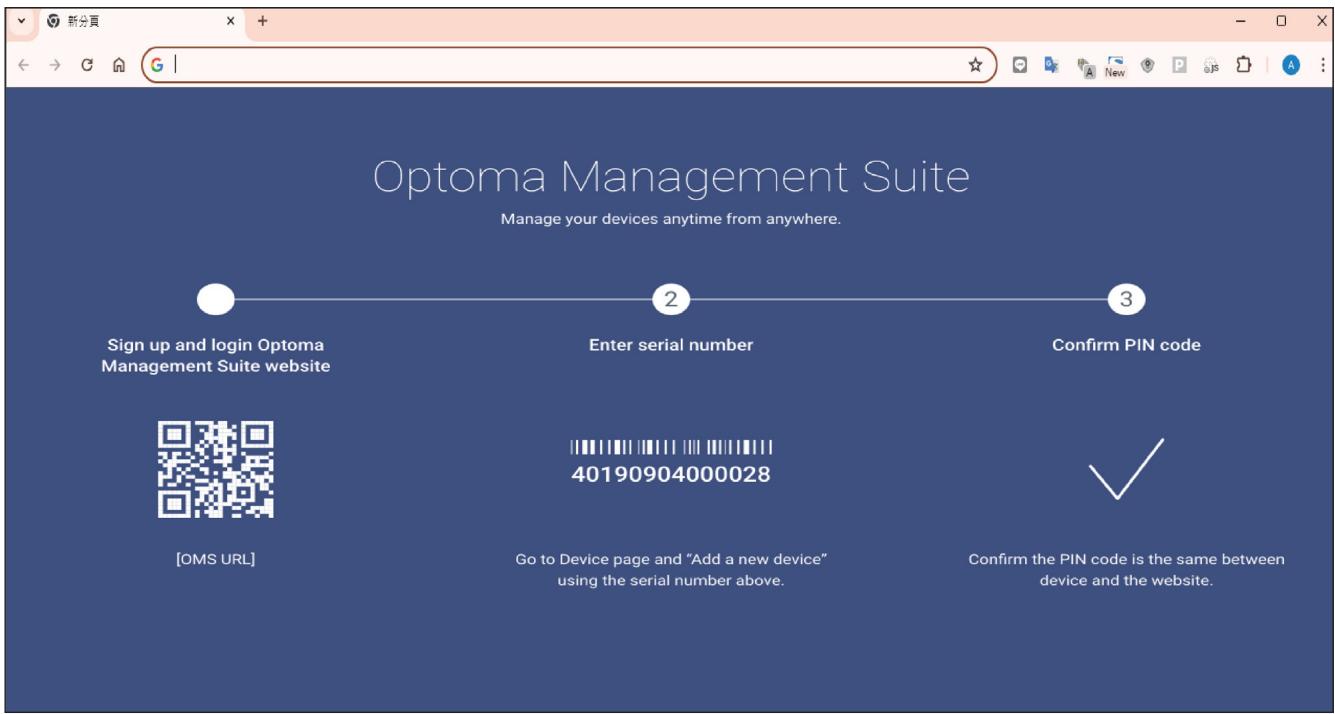Go forward to the next page

55,65
